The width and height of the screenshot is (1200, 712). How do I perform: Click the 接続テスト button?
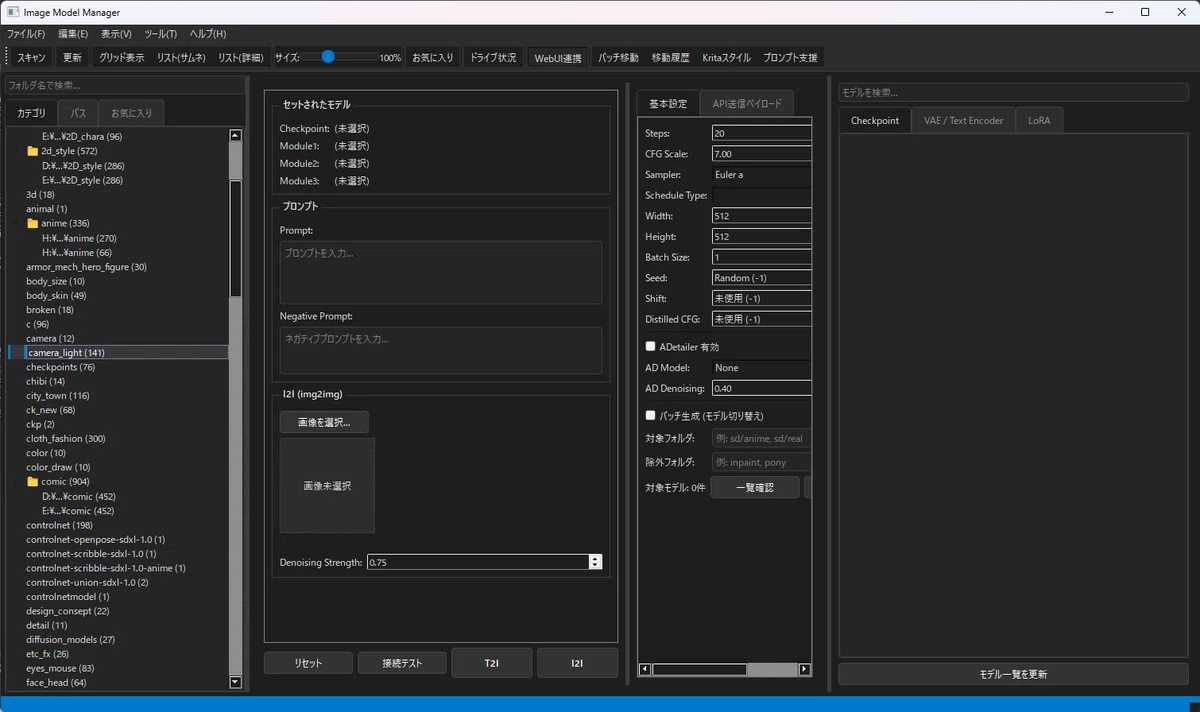[x=402, y=663]
